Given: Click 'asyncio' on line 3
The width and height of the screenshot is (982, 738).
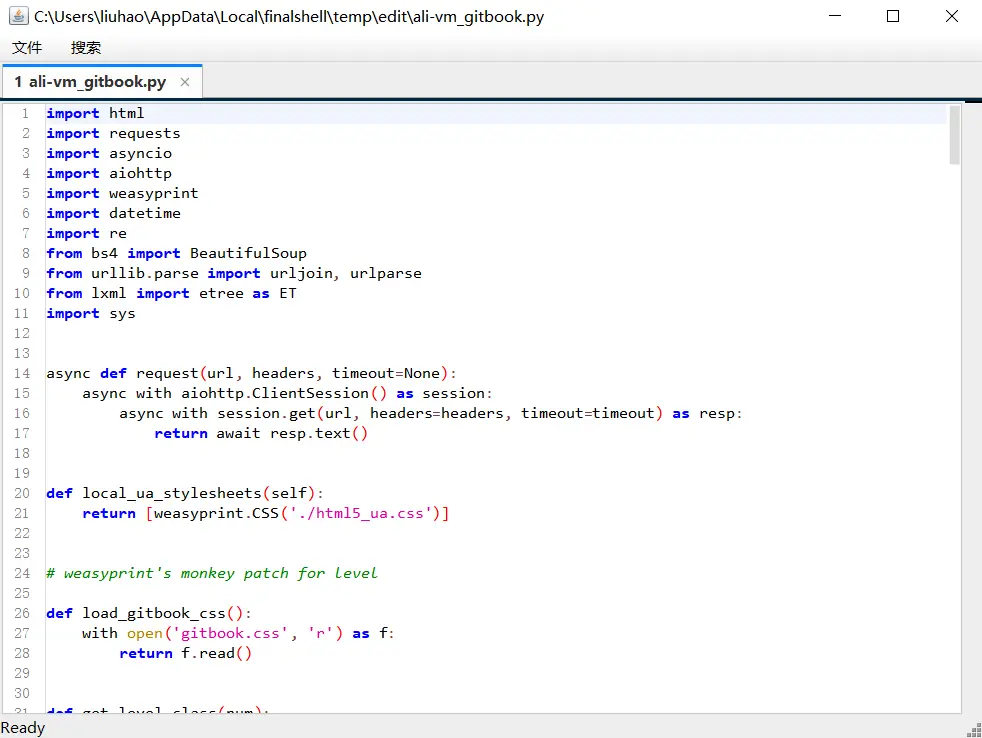Looking at the screenshot, I should pyautogui.click(x=140, y=153).
